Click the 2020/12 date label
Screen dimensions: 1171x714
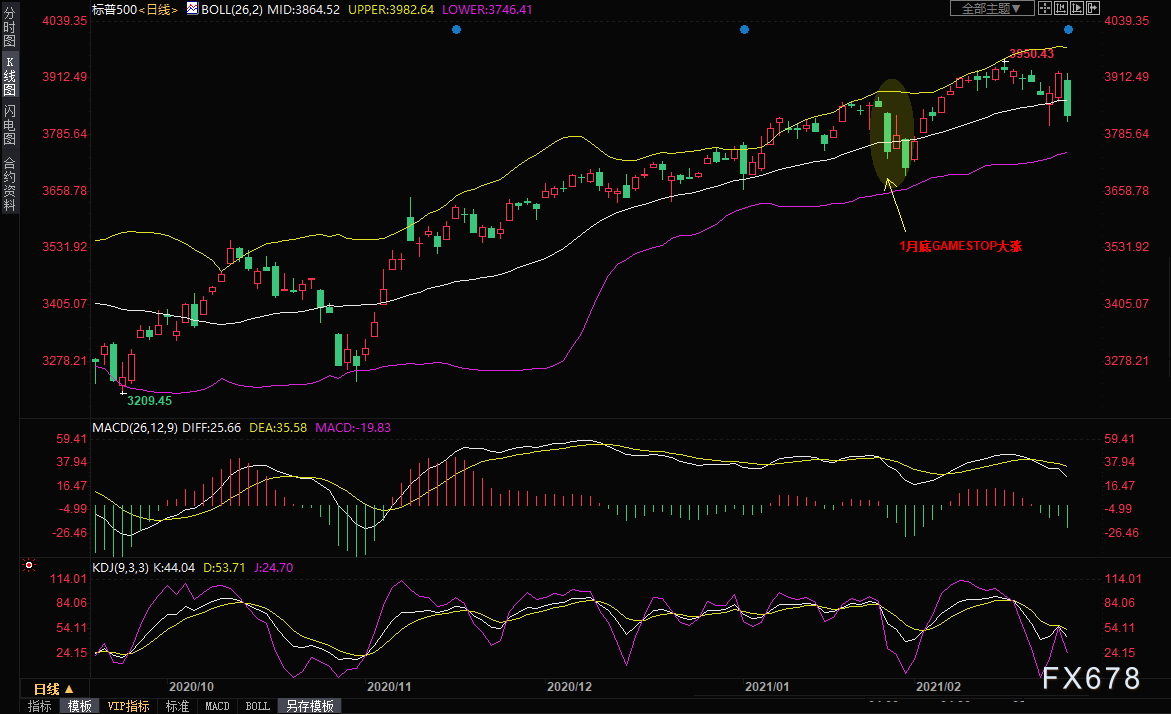click(569, 686)
